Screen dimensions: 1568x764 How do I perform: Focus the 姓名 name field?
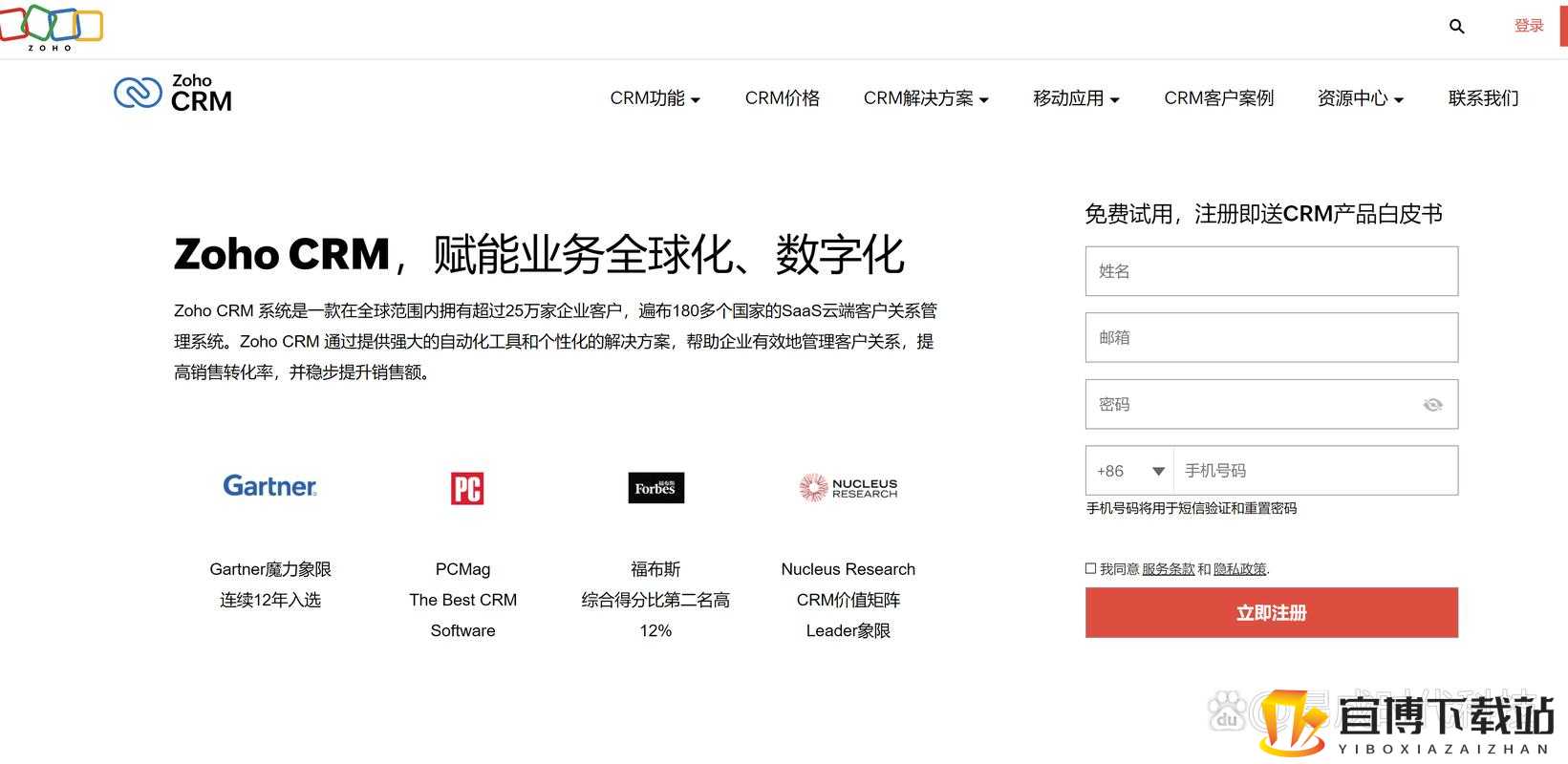pos(1272,271)
